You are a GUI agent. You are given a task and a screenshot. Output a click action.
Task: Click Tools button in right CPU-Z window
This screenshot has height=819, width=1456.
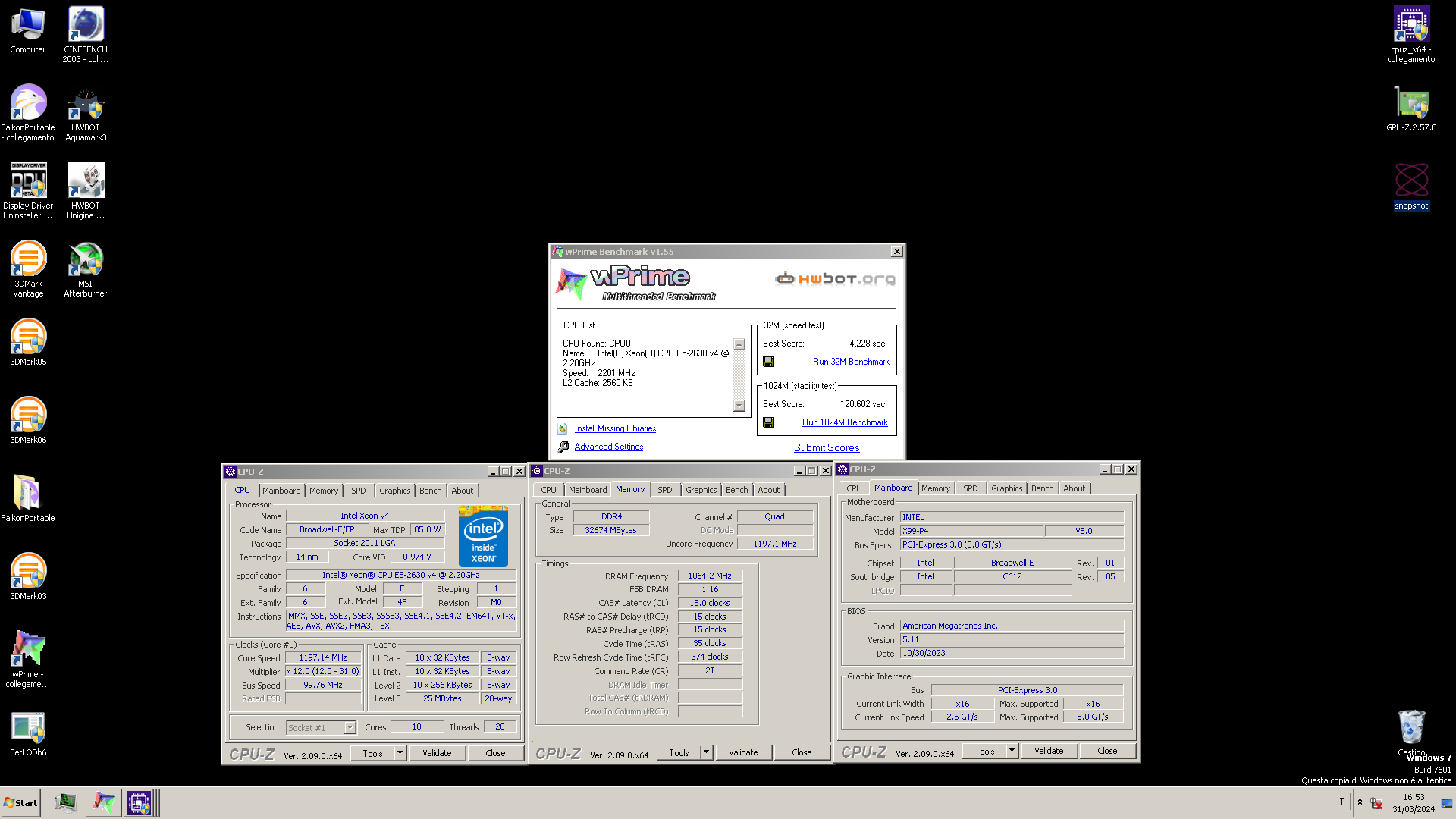coord(984,751)
